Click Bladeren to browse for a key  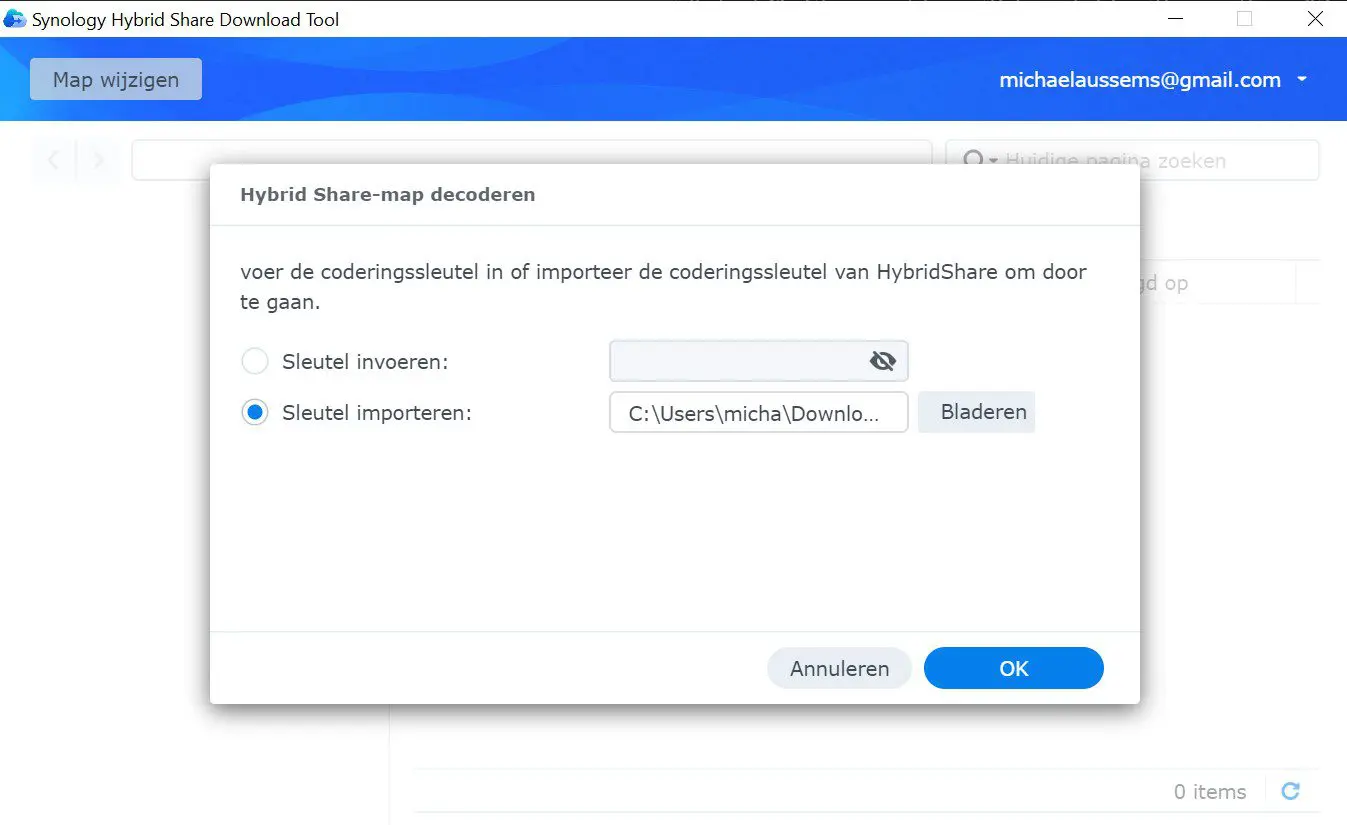point(976,412)
